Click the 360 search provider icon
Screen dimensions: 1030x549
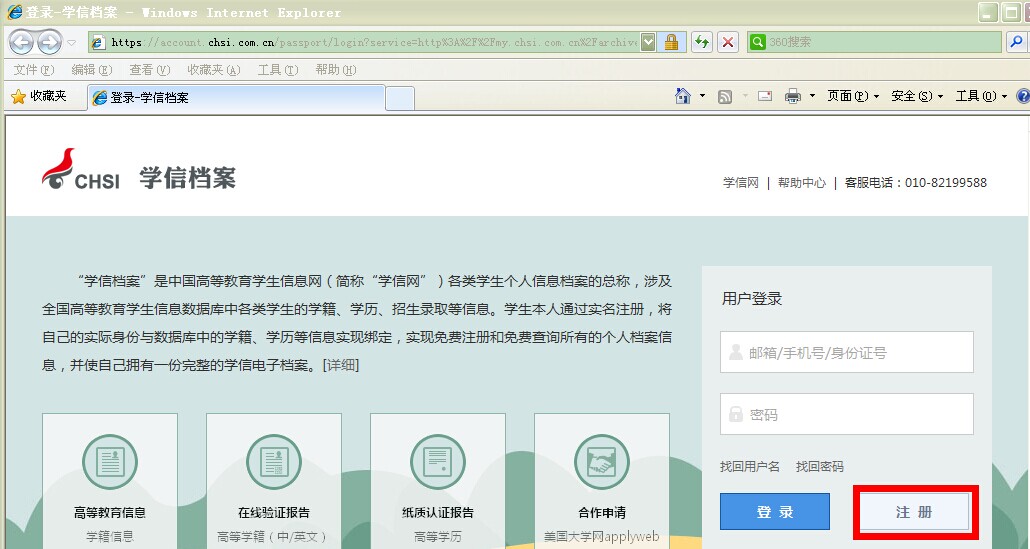click(757, 42)
